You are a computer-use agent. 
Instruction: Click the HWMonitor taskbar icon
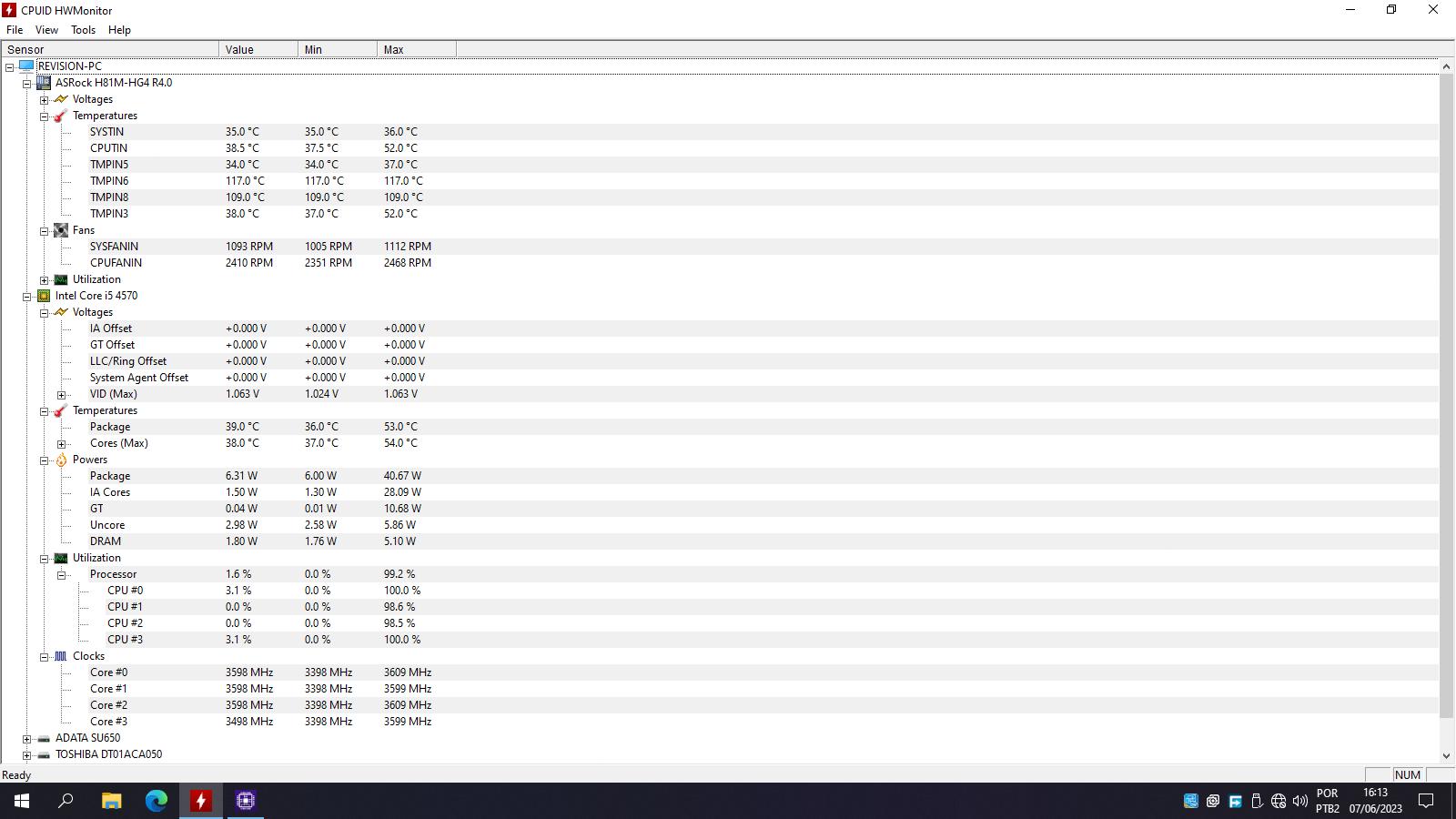point(201,801)
